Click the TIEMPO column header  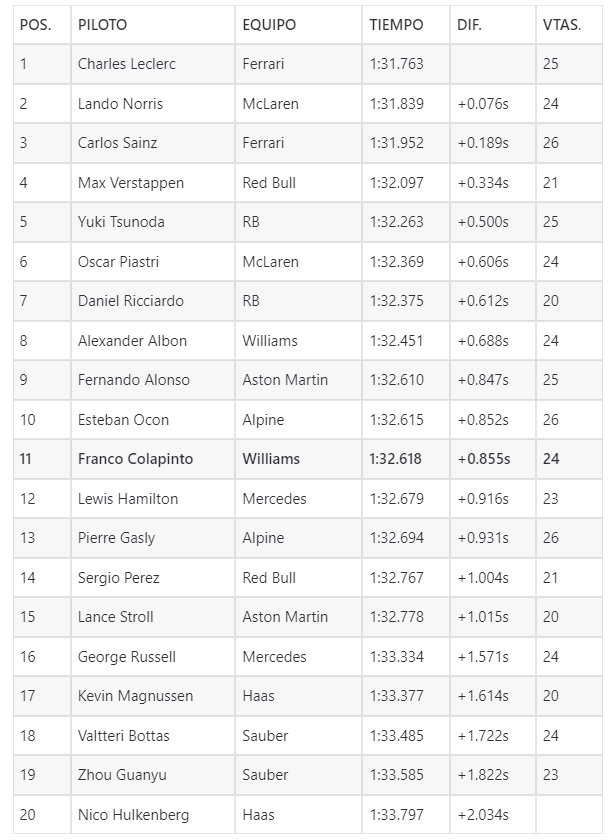pos(406,25)
